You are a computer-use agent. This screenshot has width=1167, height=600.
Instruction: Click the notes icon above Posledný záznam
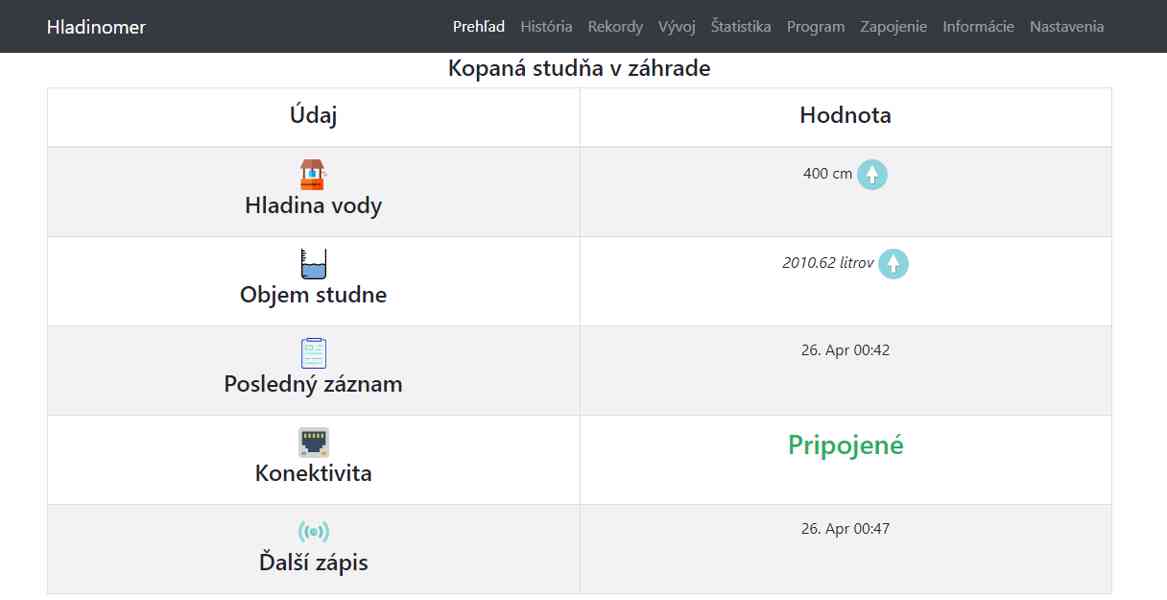click(x=314, y=351)
